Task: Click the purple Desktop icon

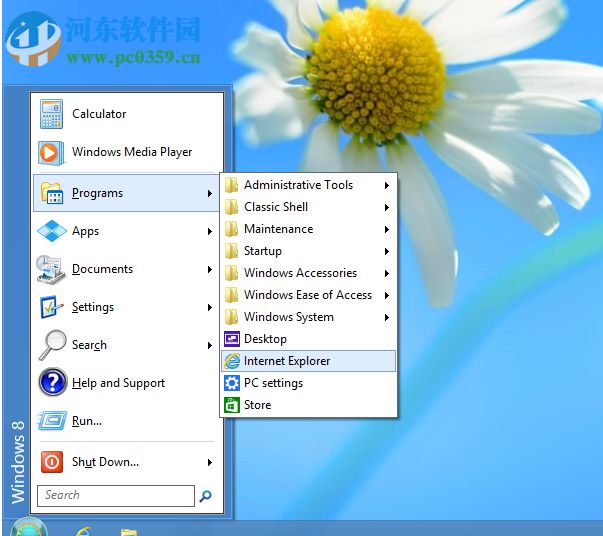Action: (232, 339)
